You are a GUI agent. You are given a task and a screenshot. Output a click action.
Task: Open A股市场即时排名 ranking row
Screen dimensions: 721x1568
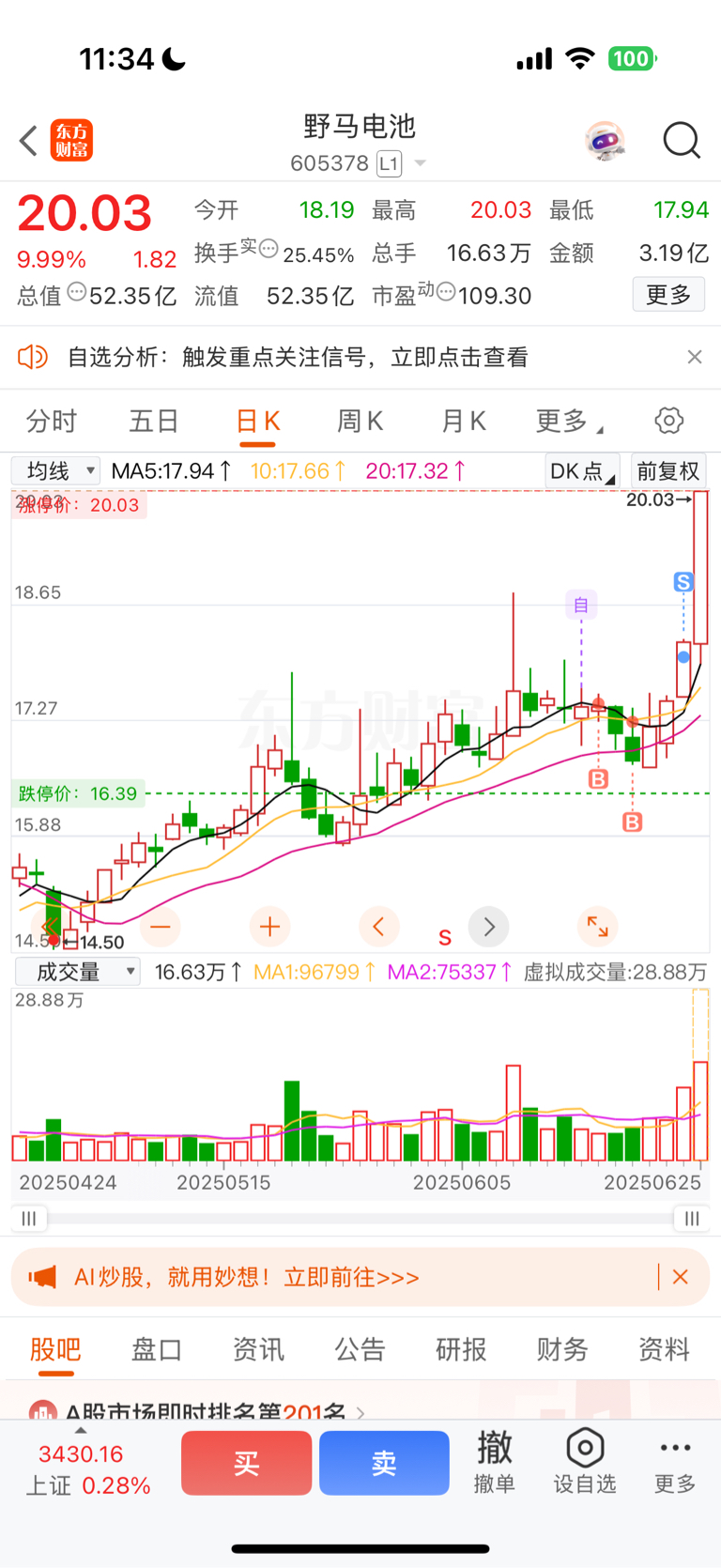[x=197, y=1411]
